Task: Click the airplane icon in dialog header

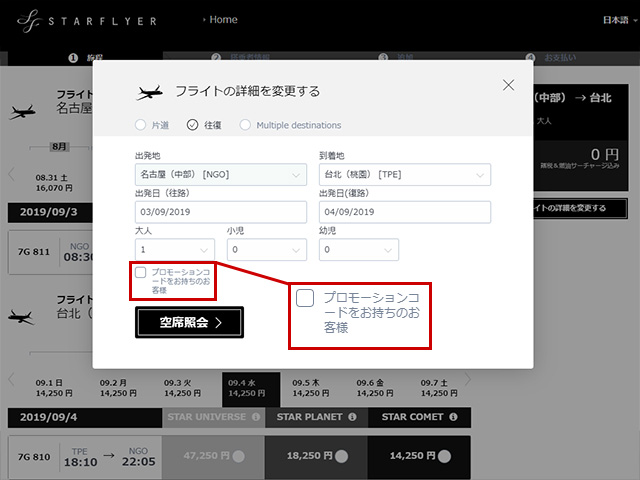Action: (x=149, y=92)
